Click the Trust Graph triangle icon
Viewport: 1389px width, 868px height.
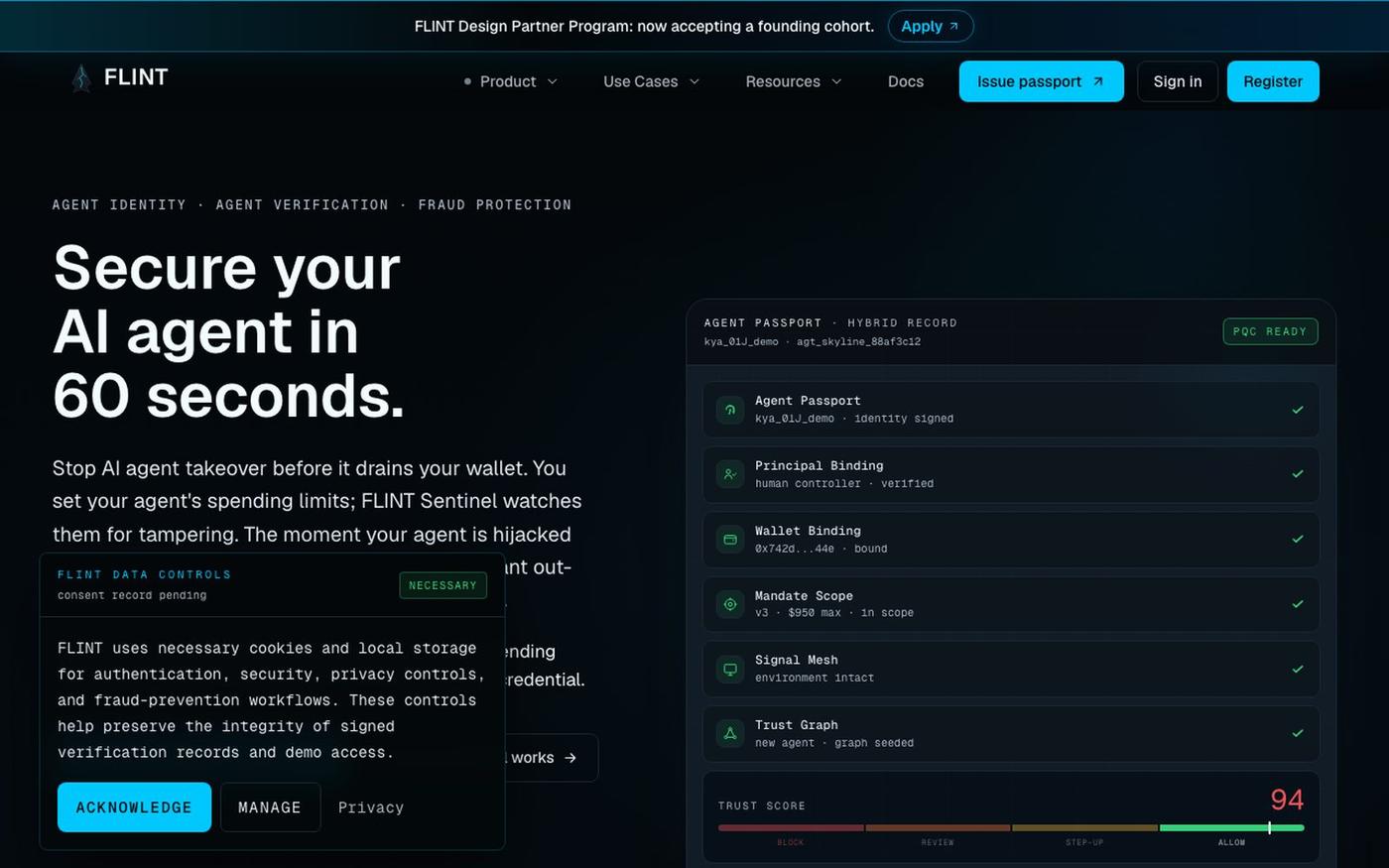(x=730, y=733)
